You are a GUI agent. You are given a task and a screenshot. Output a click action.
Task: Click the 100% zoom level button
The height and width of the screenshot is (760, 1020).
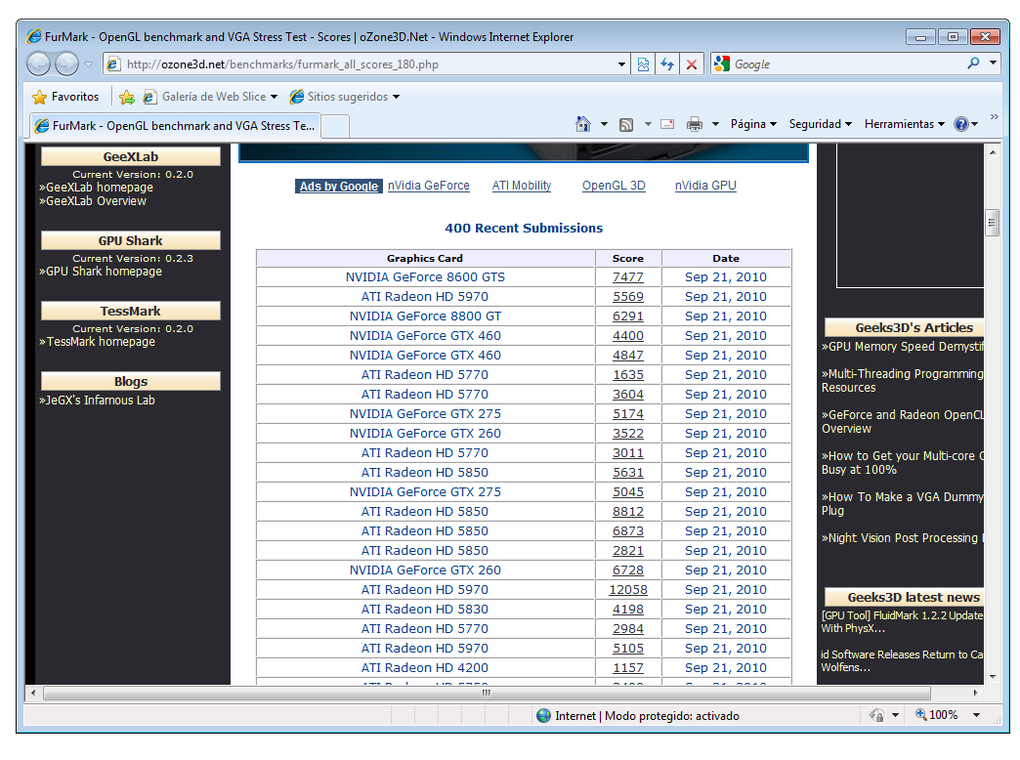(x=937, y=715)
